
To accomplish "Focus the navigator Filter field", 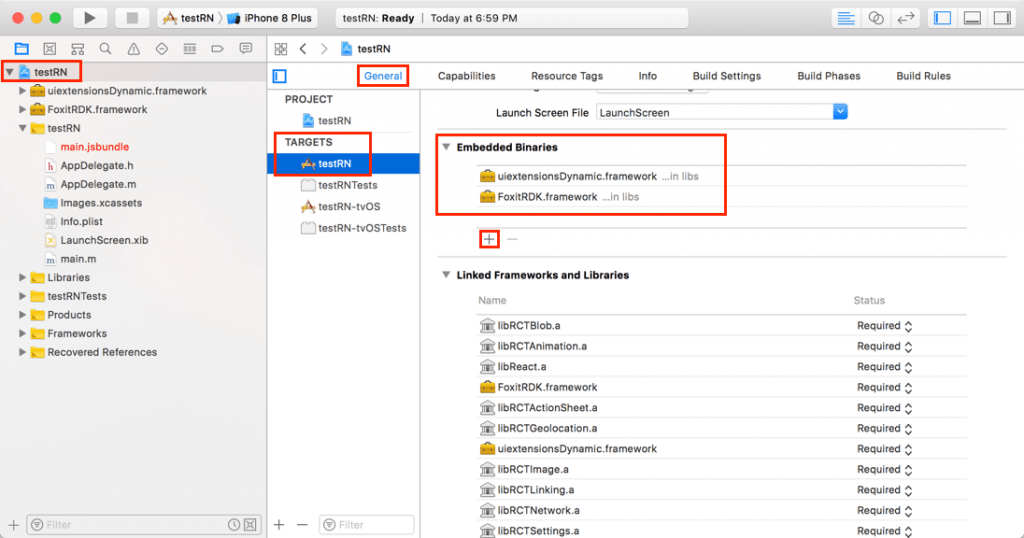I will point(144,525).
